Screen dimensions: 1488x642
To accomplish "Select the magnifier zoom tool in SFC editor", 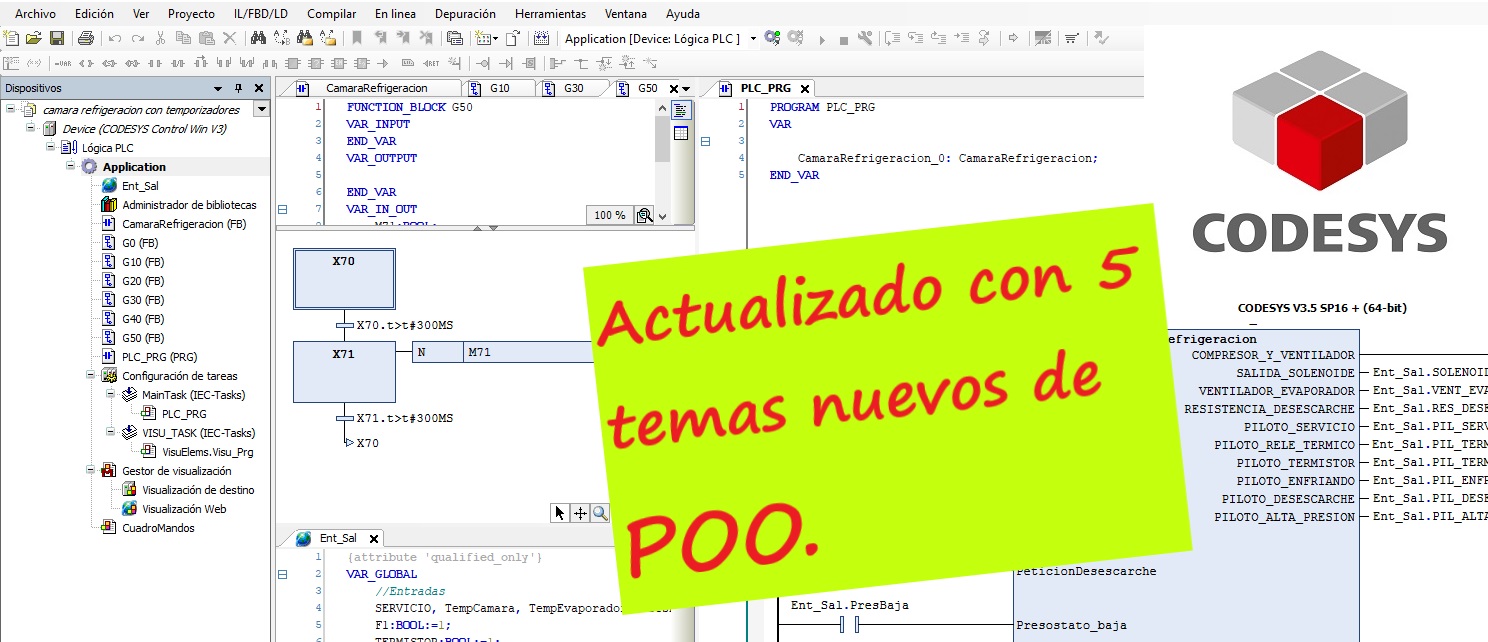I will point(600,513).
